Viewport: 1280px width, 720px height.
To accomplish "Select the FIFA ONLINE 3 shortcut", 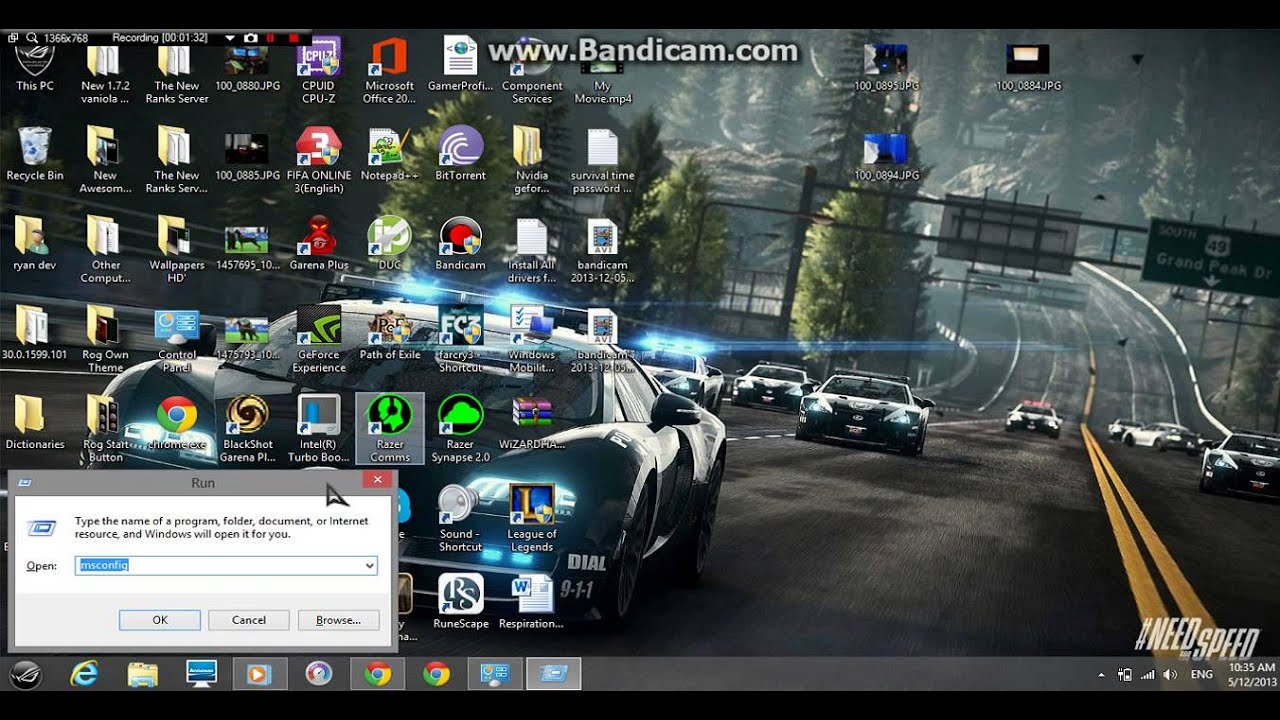I will coord(319,160).
